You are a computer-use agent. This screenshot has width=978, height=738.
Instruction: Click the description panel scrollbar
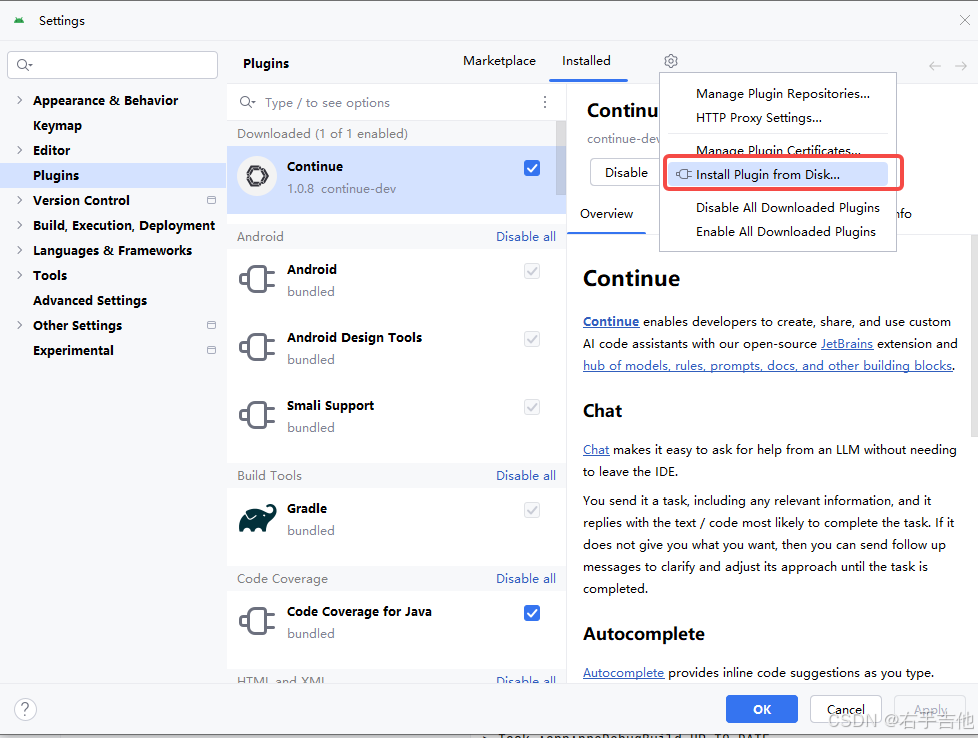(974, 336)
